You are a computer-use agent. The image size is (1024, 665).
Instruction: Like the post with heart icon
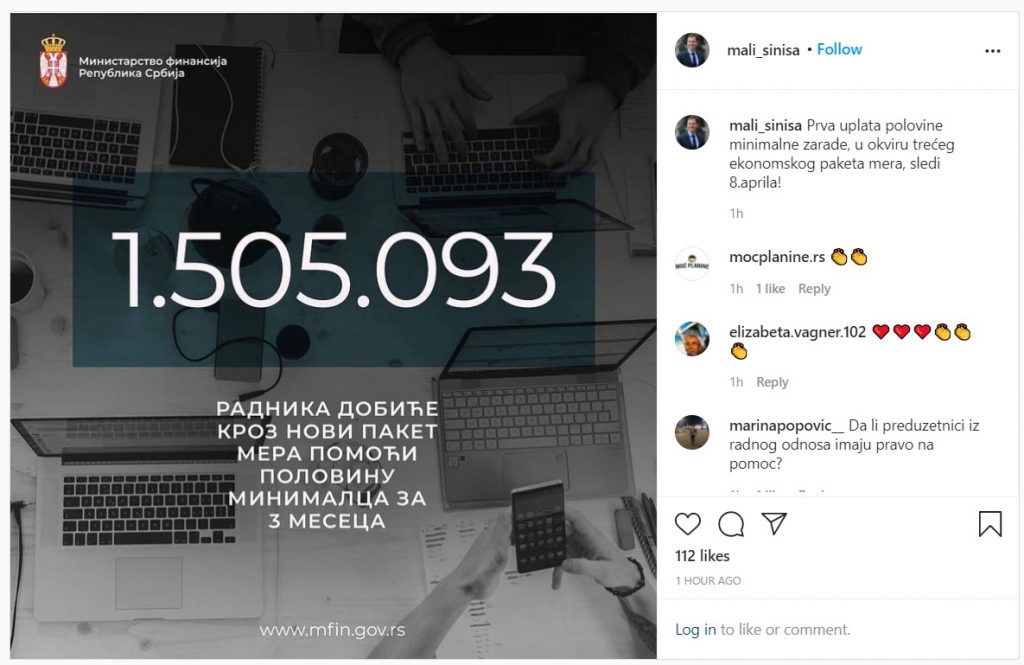point(688,524)
